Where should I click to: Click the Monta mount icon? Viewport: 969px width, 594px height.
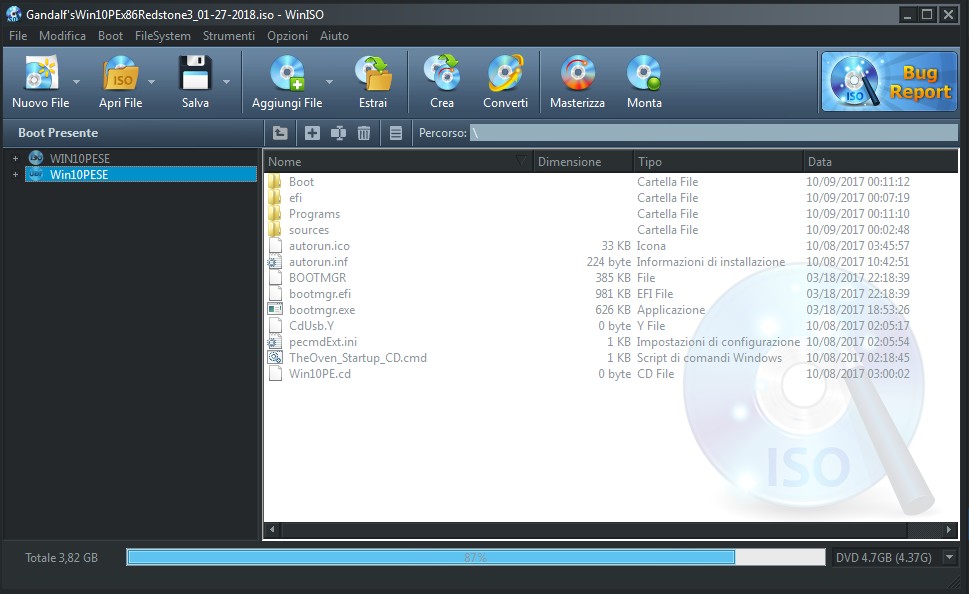(x=644, y=74)
